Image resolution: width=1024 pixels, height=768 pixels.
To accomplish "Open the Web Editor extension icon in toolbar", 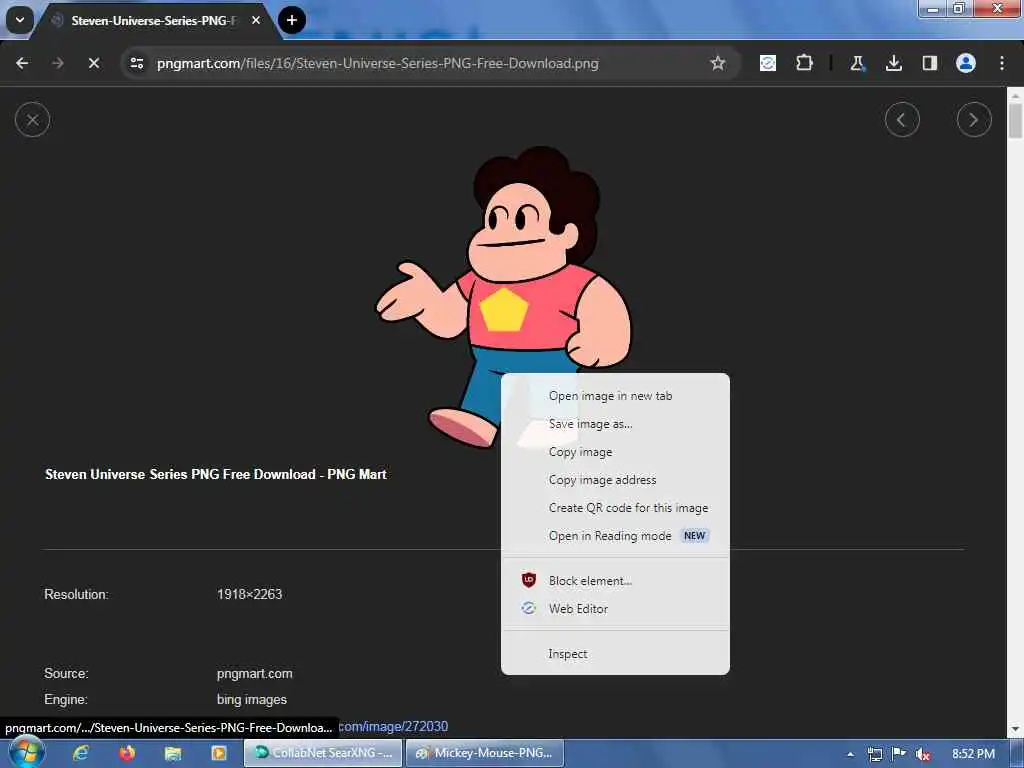I will click(768, 63).
